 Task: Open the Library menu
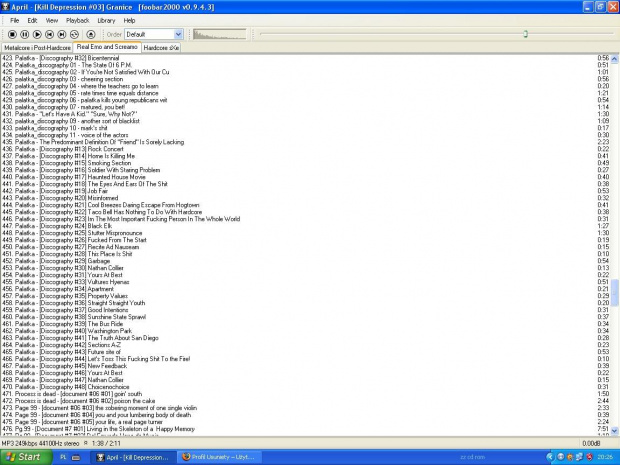click(x=105, y=20)
